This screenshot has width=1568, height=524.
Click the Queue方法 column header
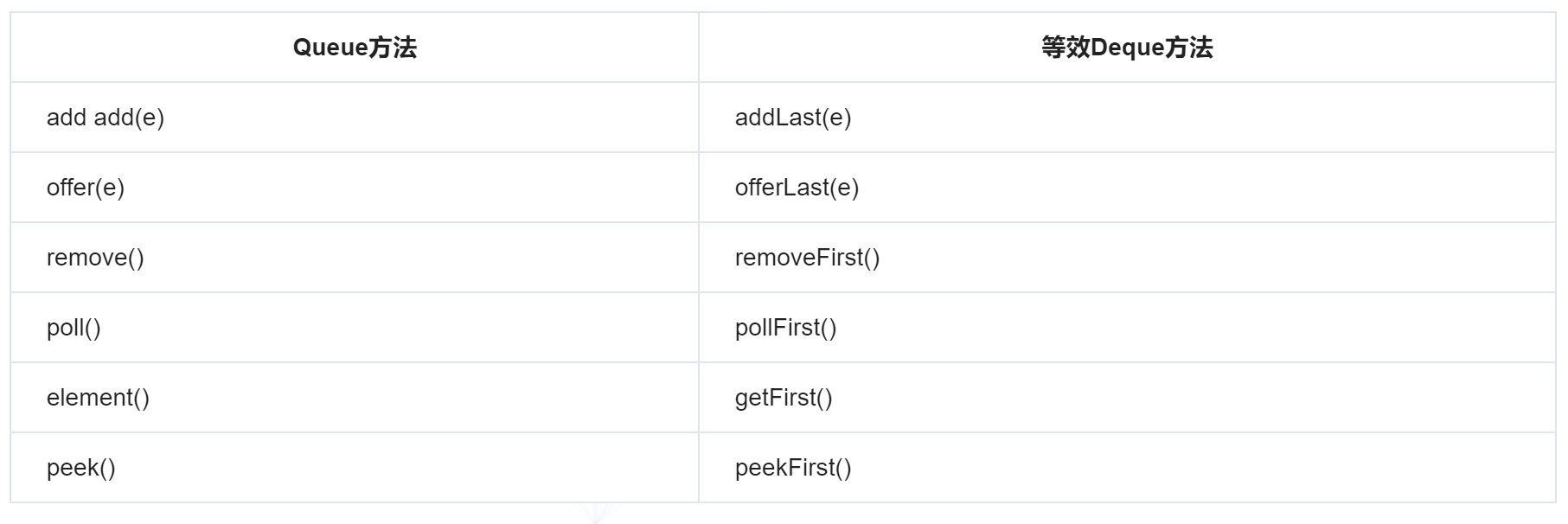pyautogui.click(x=355, y=48)
